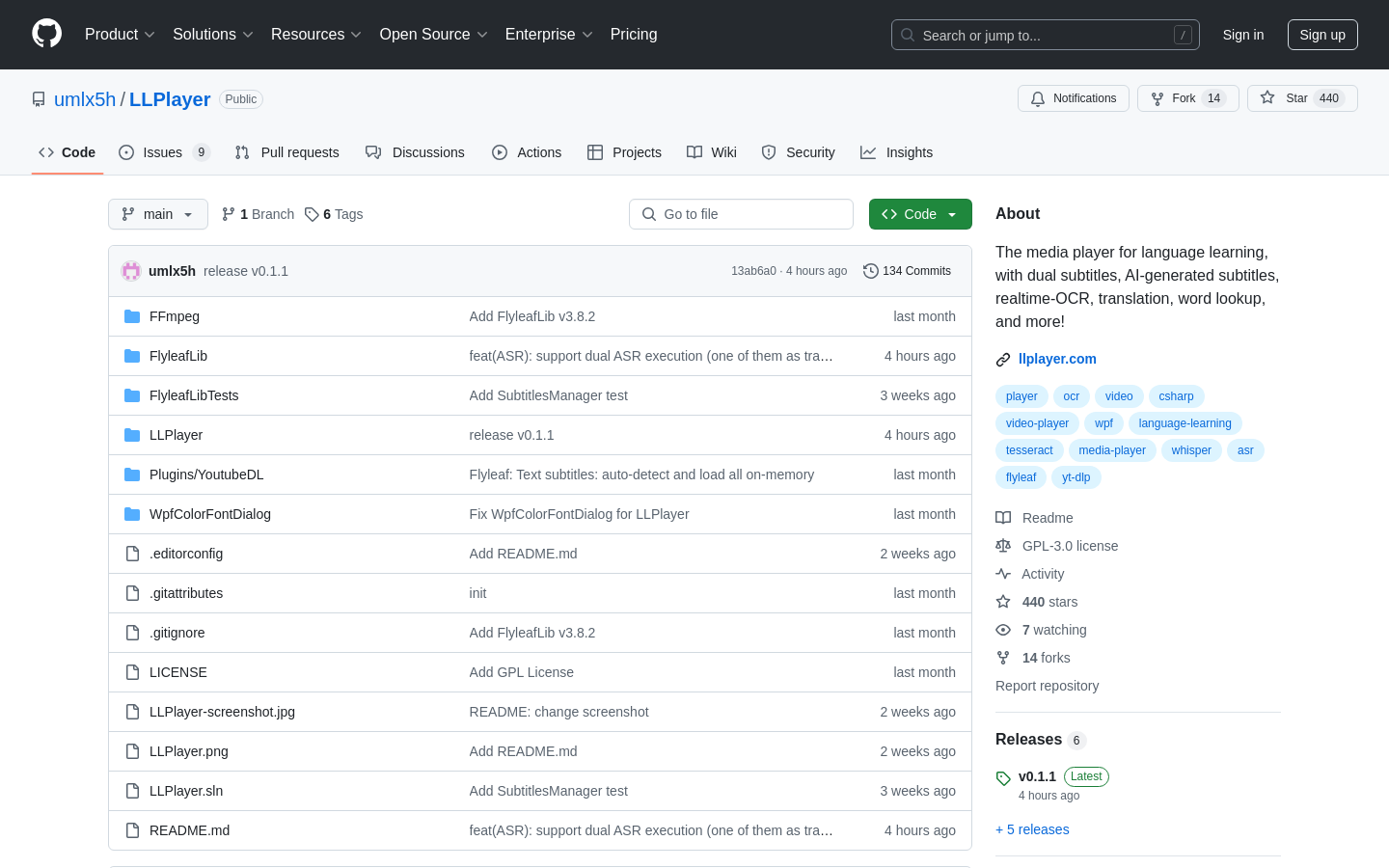Click the yt-dlp topic tag
This screenshot has height=868, width=1389.
click(1076, 477)
